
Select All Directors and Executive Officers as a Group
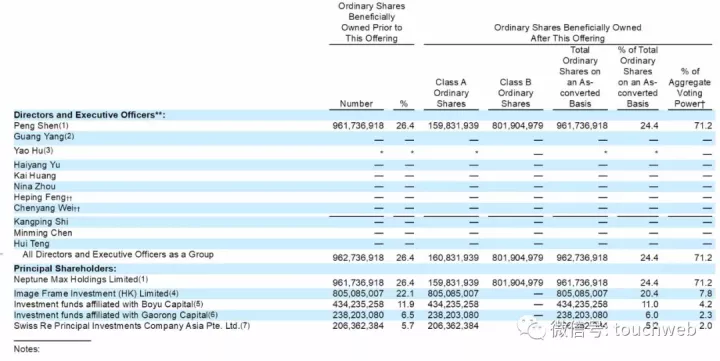point(118,254)
